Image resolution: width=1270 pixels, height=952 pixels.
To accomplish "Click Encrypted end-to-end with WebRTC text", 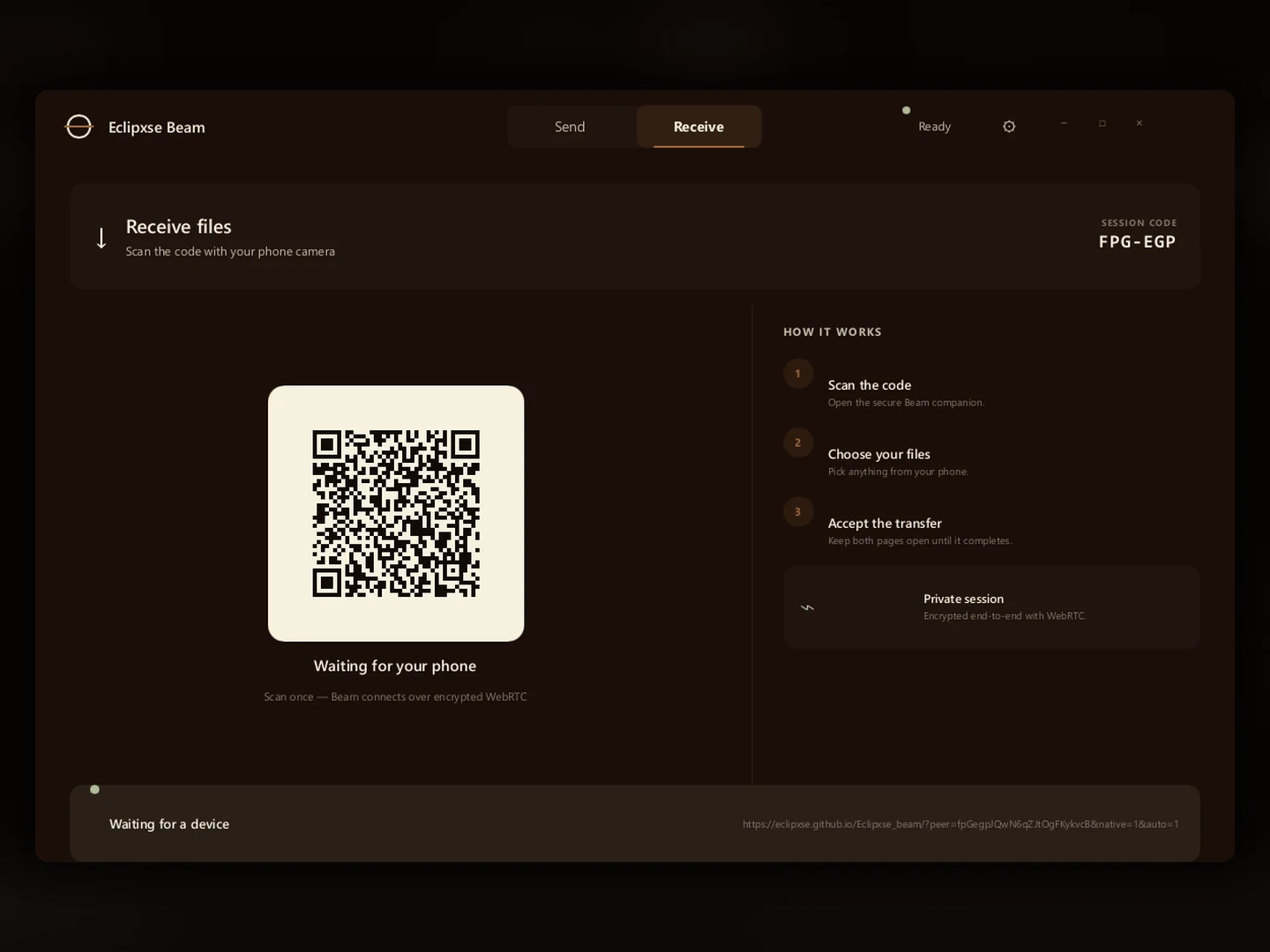I will [1005, 616].
